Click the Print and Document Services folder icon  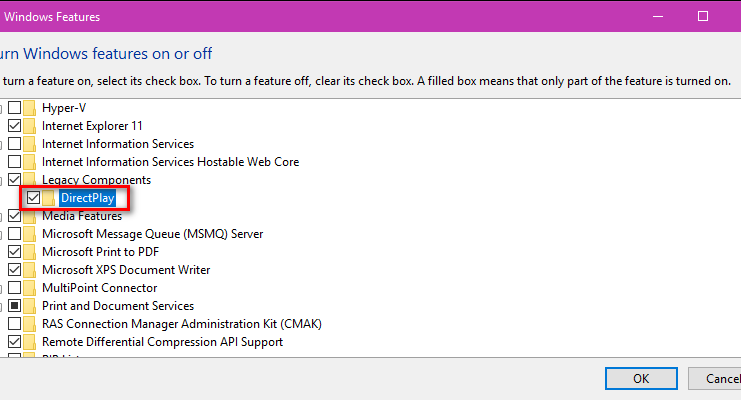pos(30,306)
